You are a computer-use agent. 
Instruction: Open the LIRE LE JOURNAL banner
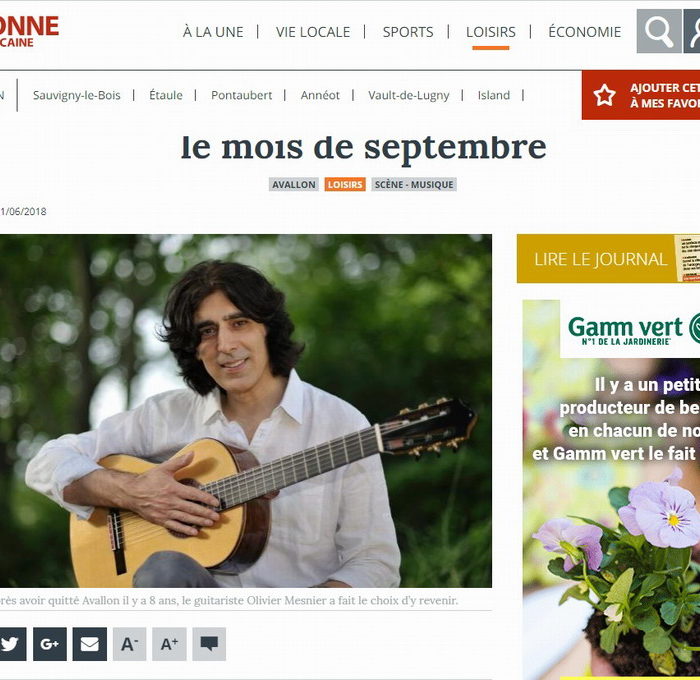click(608, 259)
